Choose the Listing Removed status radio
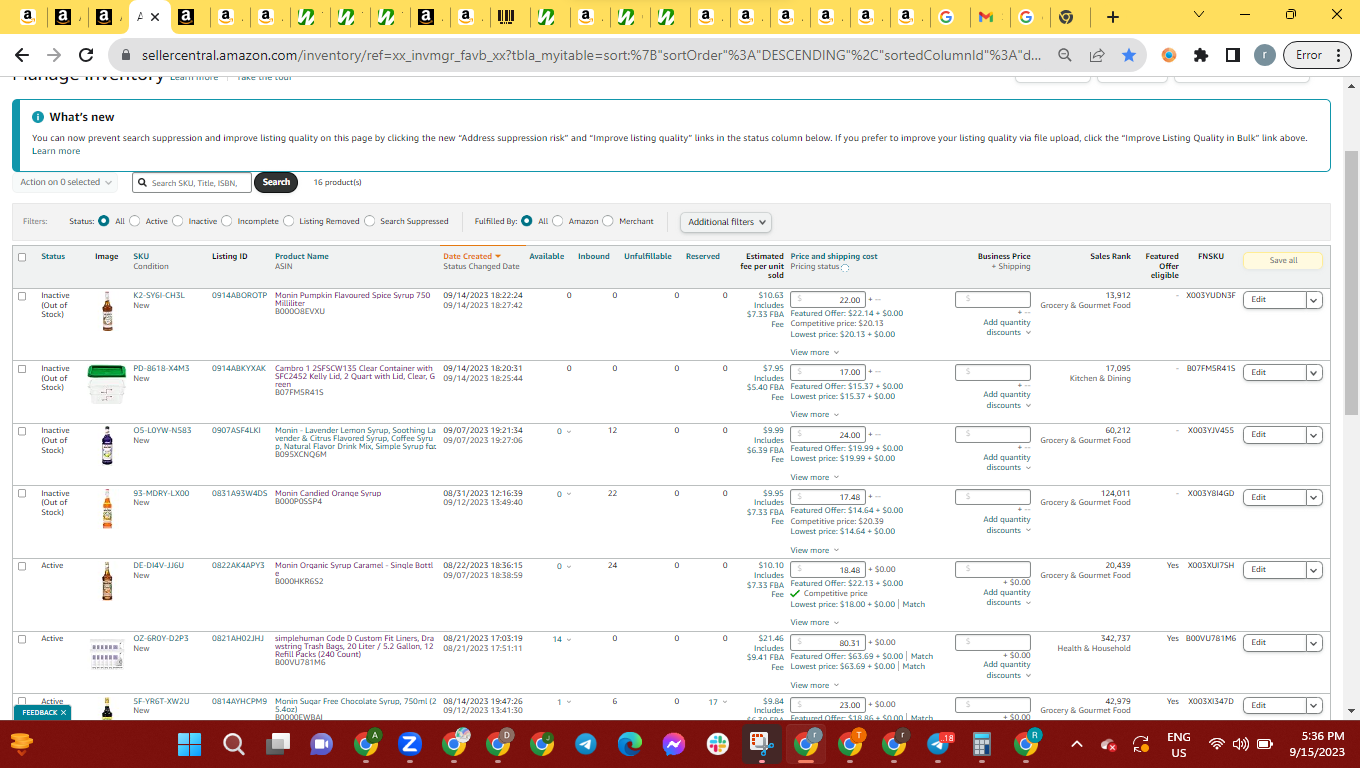Viewport: 1360px width, 768px height. (289, 221)
